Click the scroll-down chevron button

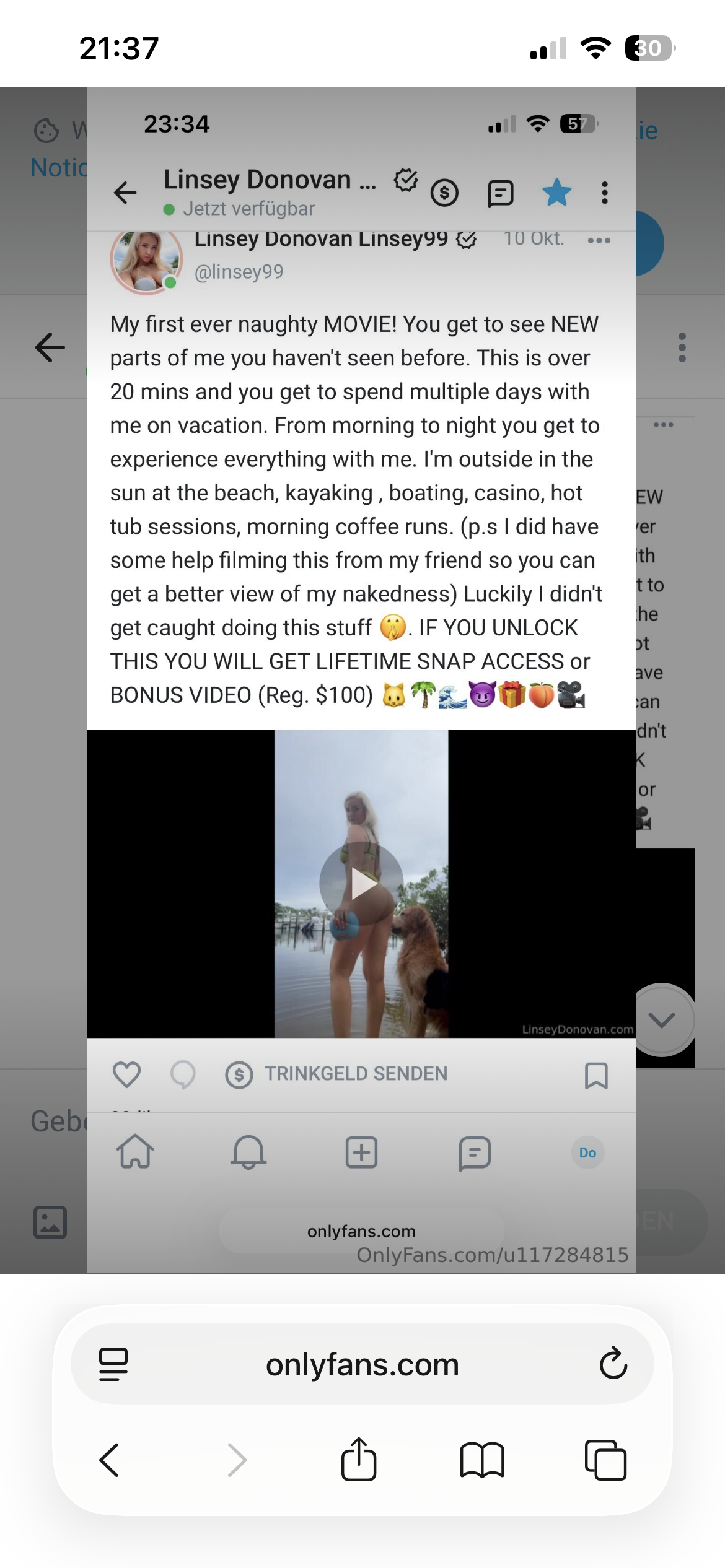662,1020
